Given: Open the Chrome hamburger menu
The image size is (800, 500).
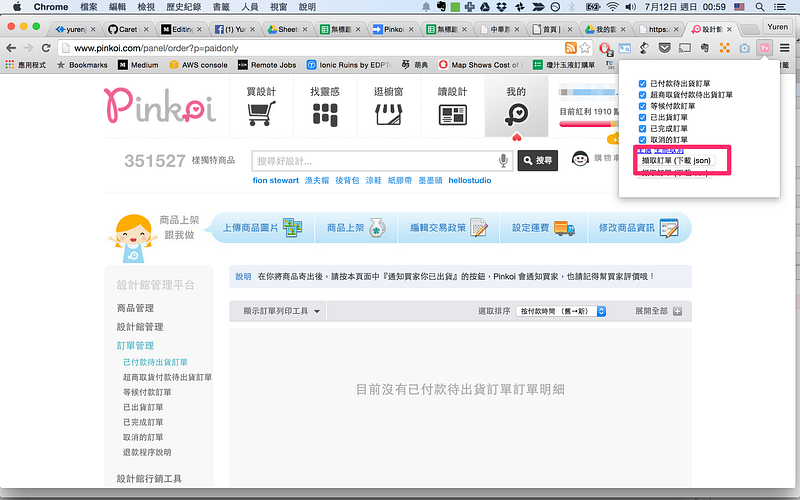Looking at the screenshot, I should pos(785,47).
